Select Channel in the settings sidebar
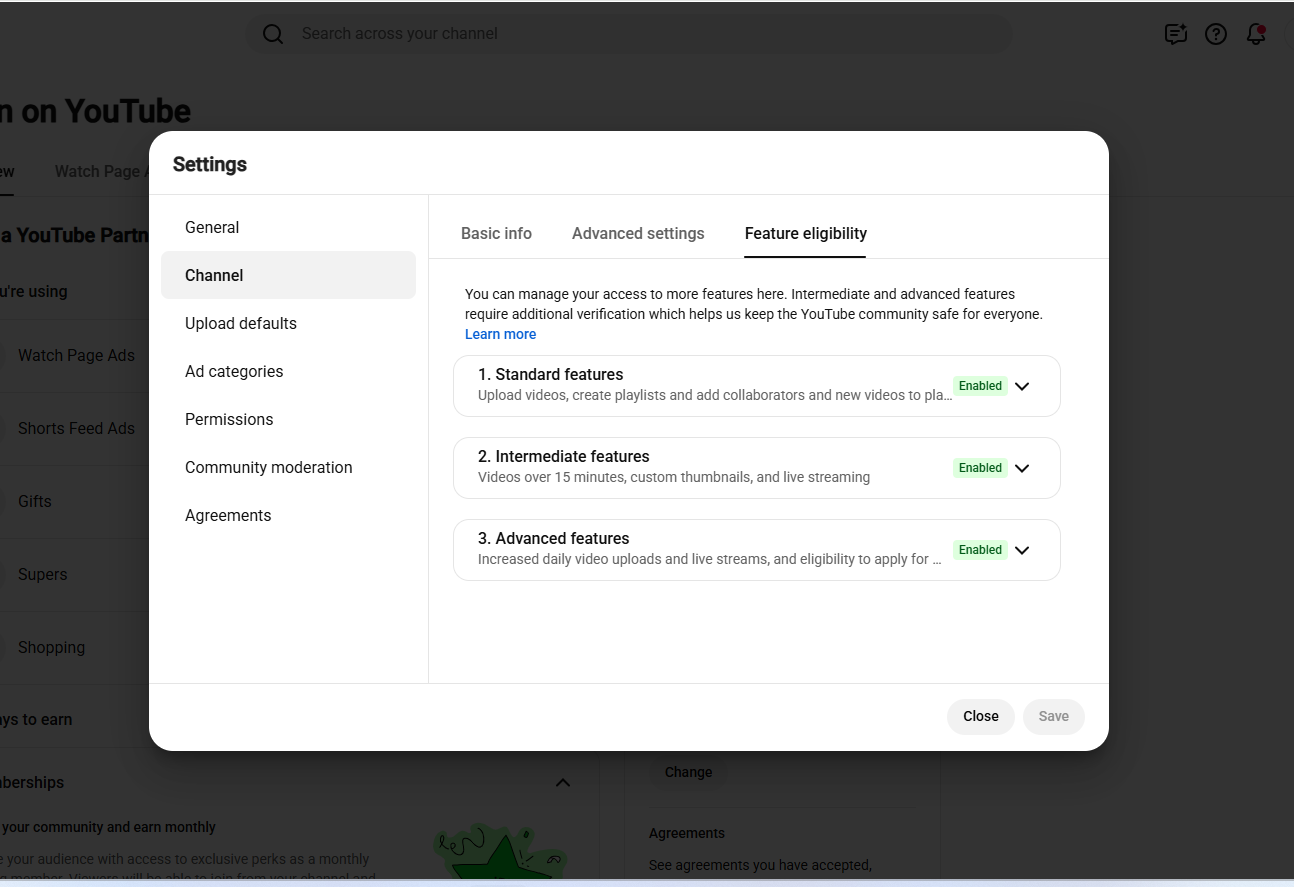Image resolution: width=1294 pixels, height=887 pixels. (x=288, y=275)
